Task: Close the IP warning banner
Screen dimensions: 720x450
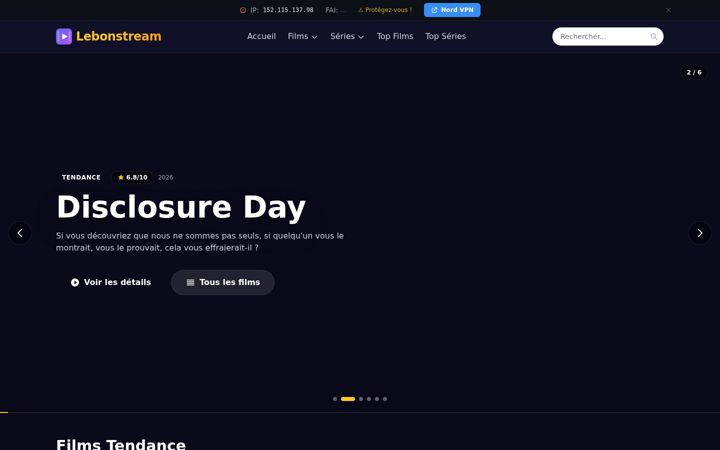Action: click(x=668, y=10)
